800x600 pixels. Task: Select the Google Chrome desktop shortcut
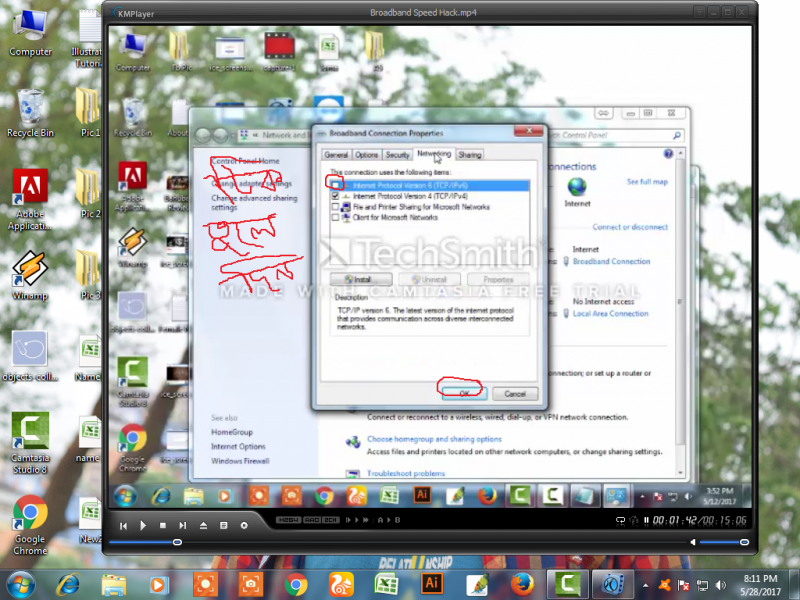point(30,524)
